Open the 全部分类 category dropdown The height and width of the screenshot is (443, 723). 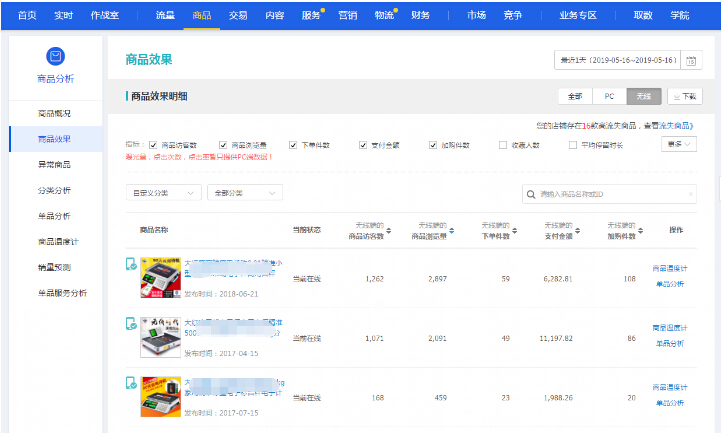[243, 192]
